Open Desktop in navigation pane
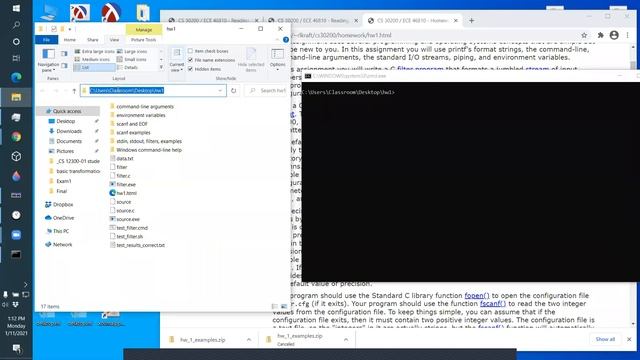Screen dimensions: 640x360 65,121
